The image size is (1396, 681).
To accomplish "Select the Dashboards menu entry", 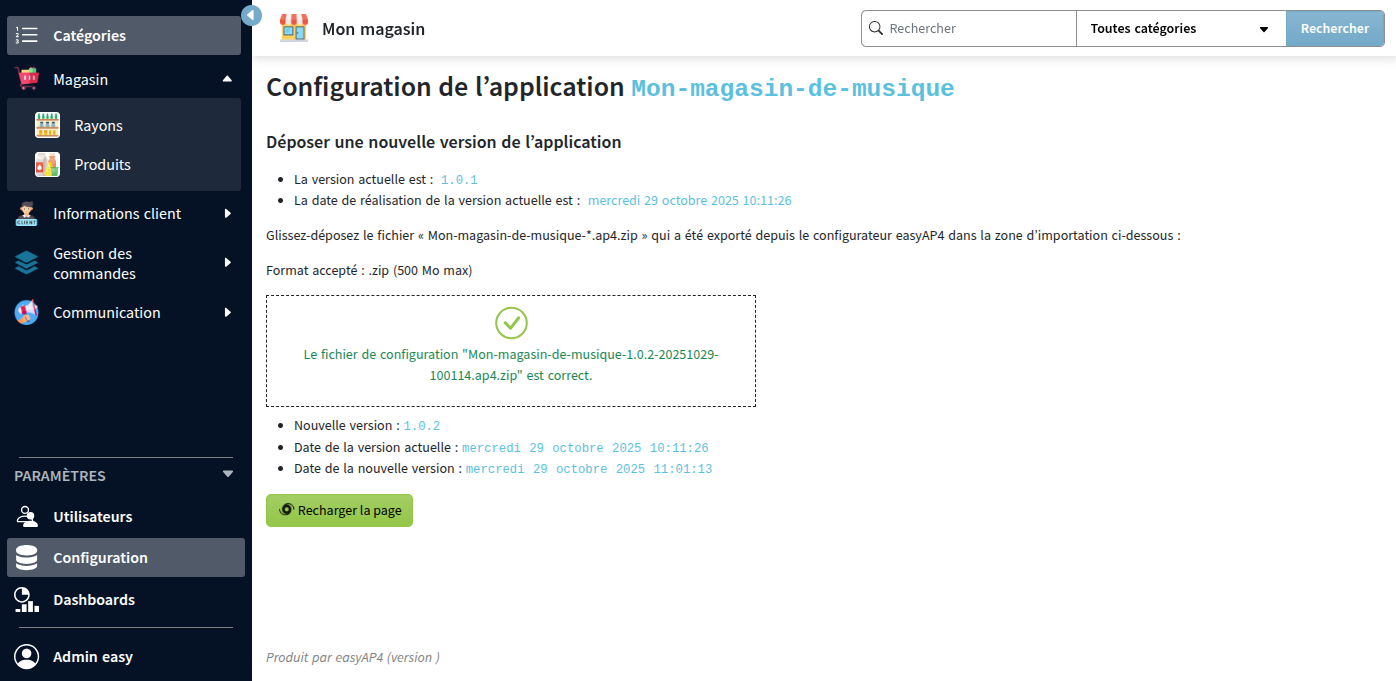I will [x=94, y=599].
